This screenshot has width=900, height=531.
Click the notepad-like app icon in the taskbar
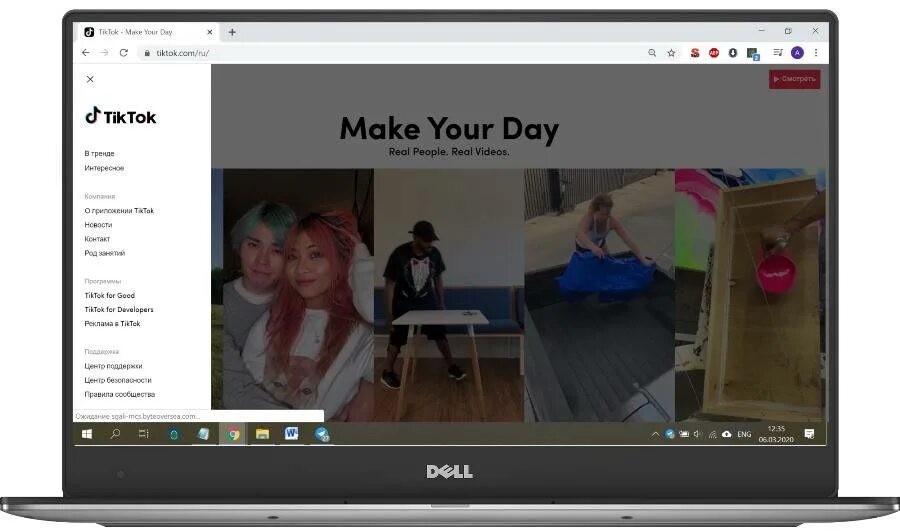(203, 434)
